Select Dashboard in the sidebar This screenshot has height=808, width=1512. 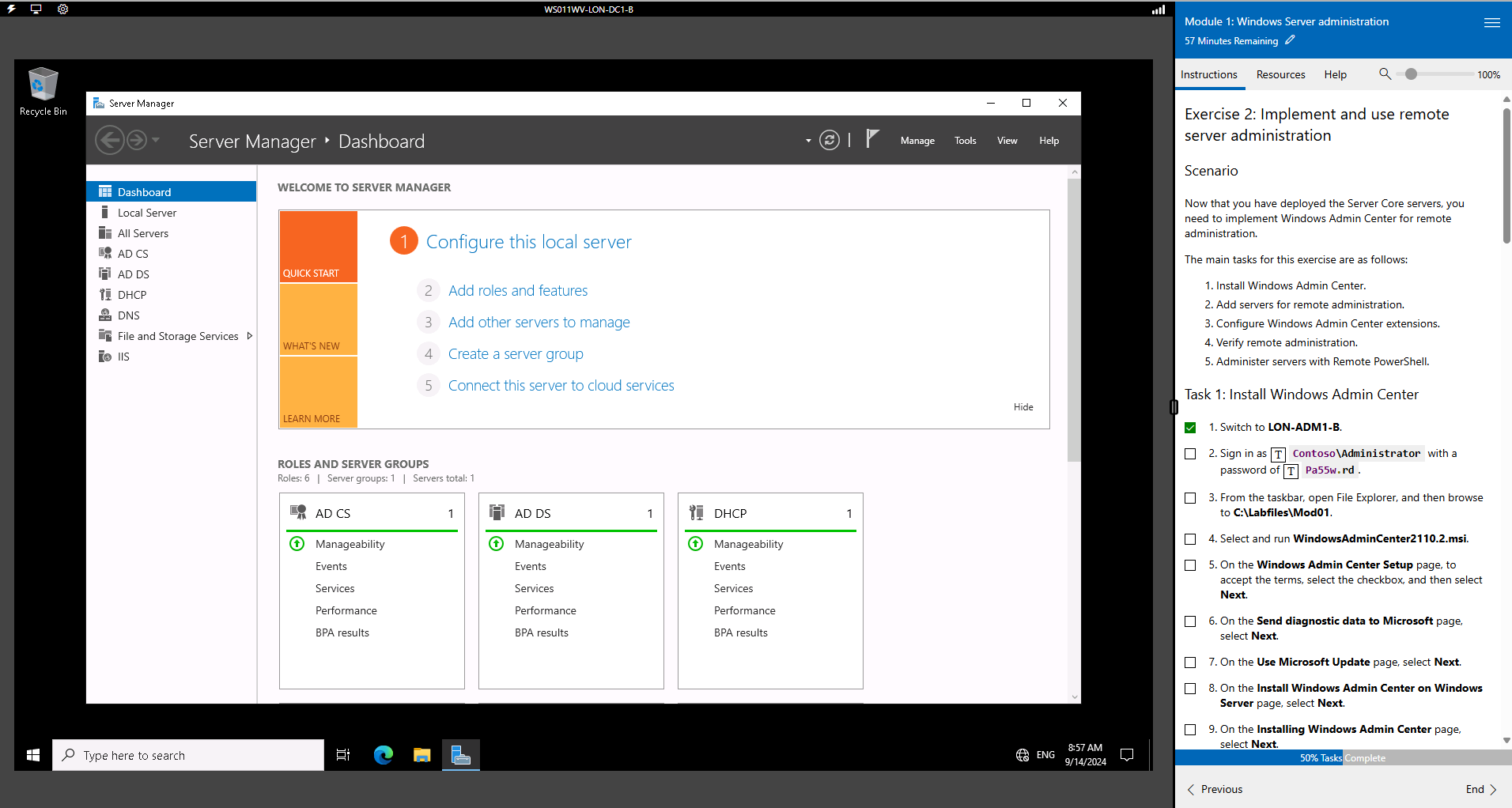pos(171,191)
